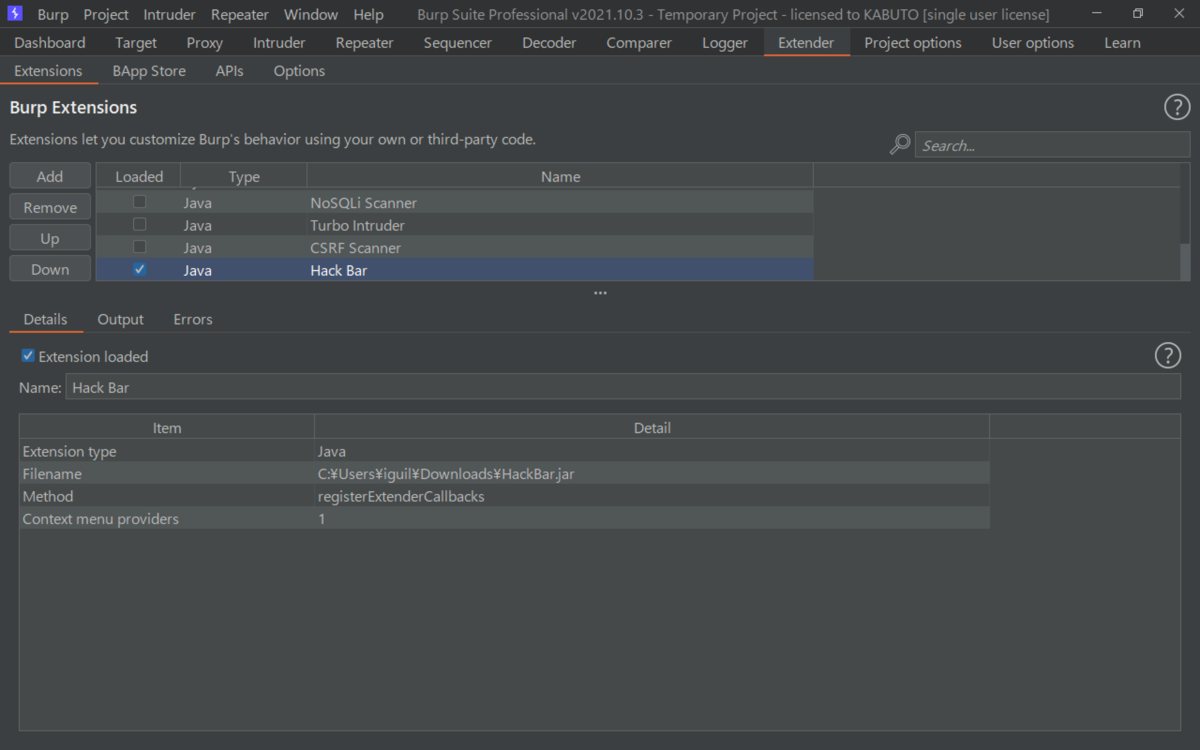Click the Method item cell
This screenshot has width=1200, height=750.
click(167, 496)
